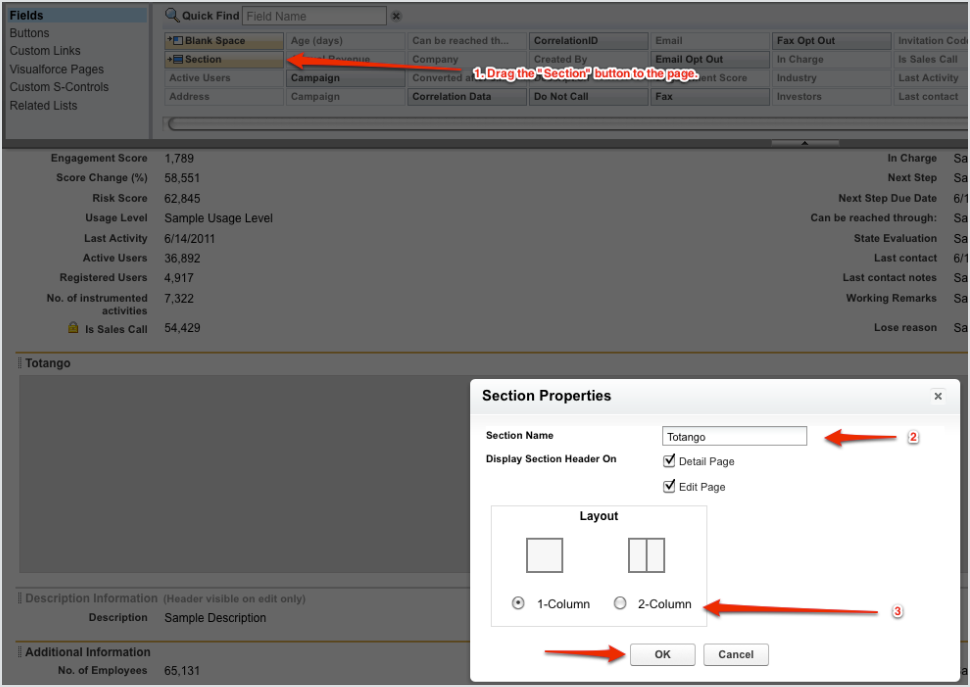Screen dimensions: 970x687
Task: Select the Section palette element
Action: pos(224,59)
